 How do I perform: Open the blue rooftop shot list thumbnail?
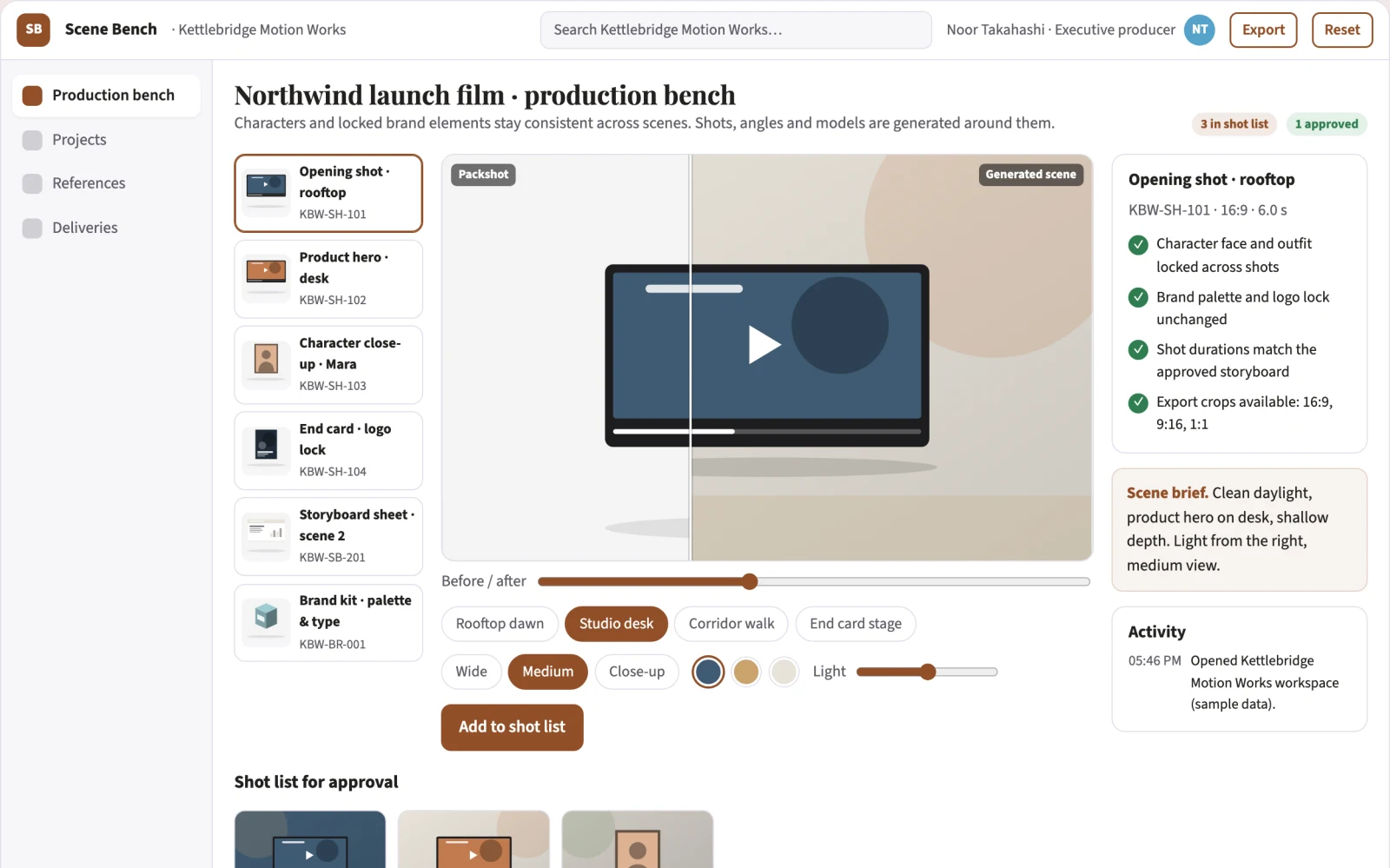point(310,839)
